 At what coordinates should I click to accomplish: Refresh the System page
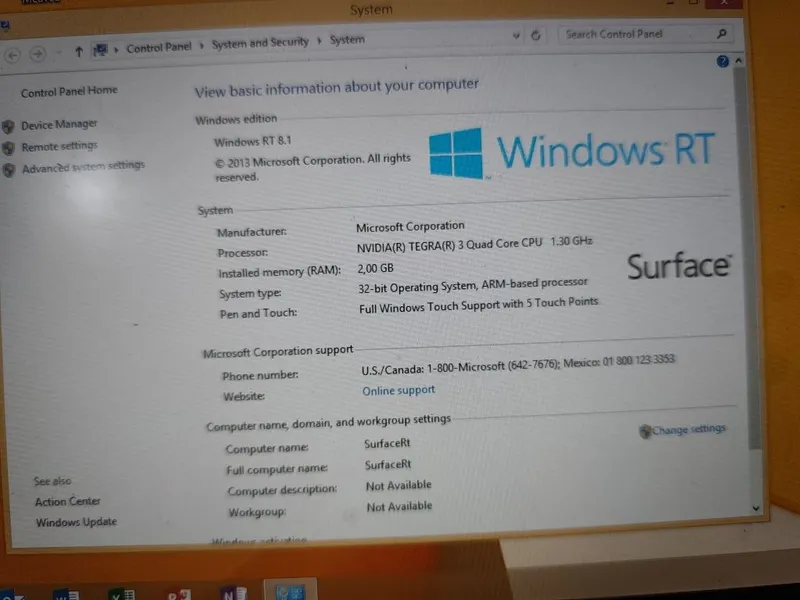(536, 35)
